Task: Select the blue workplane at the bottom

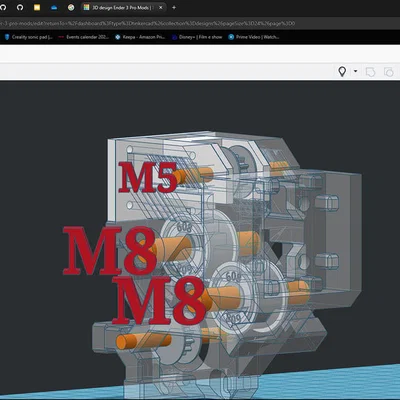Action: pos(333,383)
